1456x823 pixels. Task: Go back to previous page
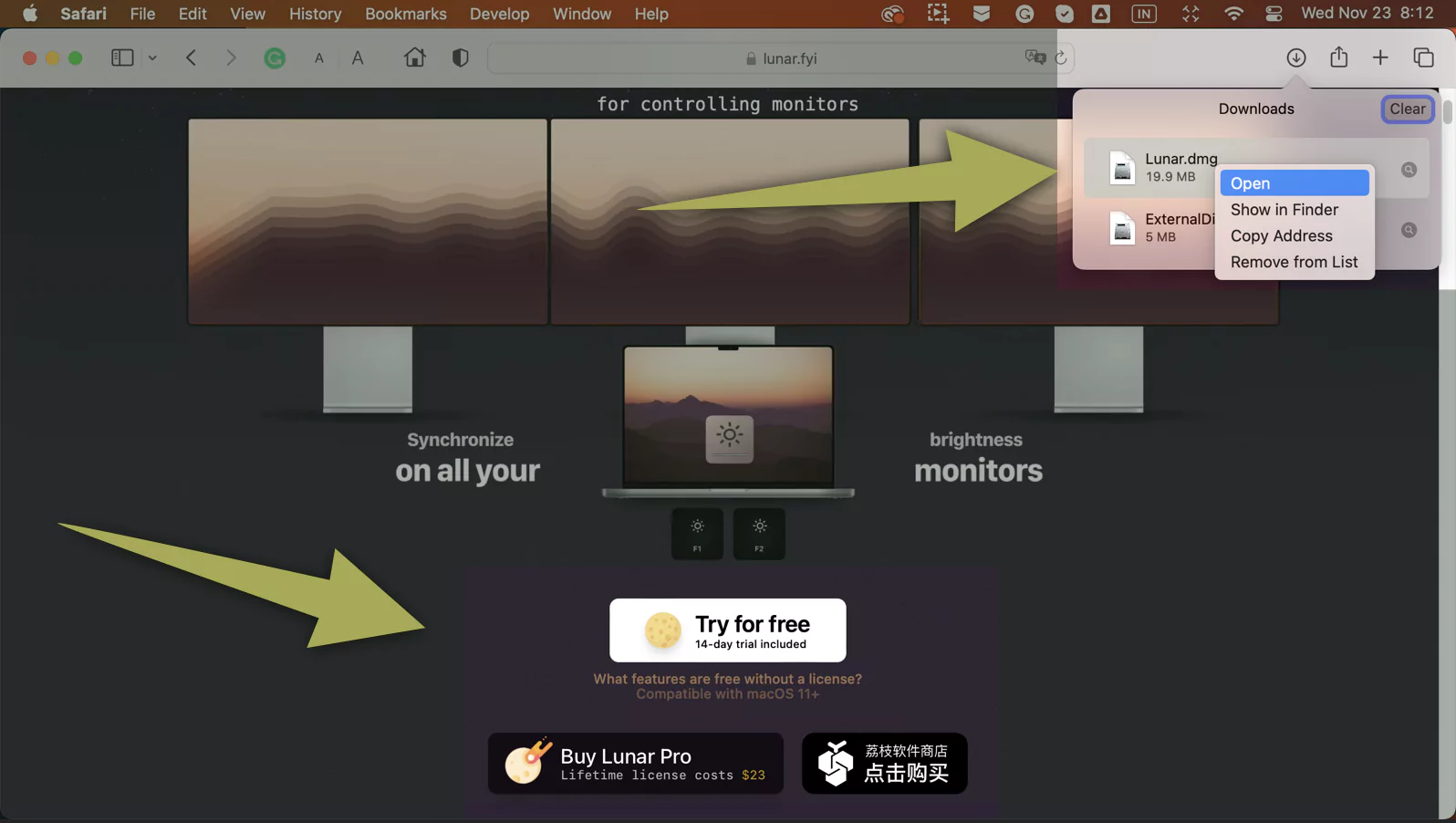pyautogui.click(x=191, y=57)
